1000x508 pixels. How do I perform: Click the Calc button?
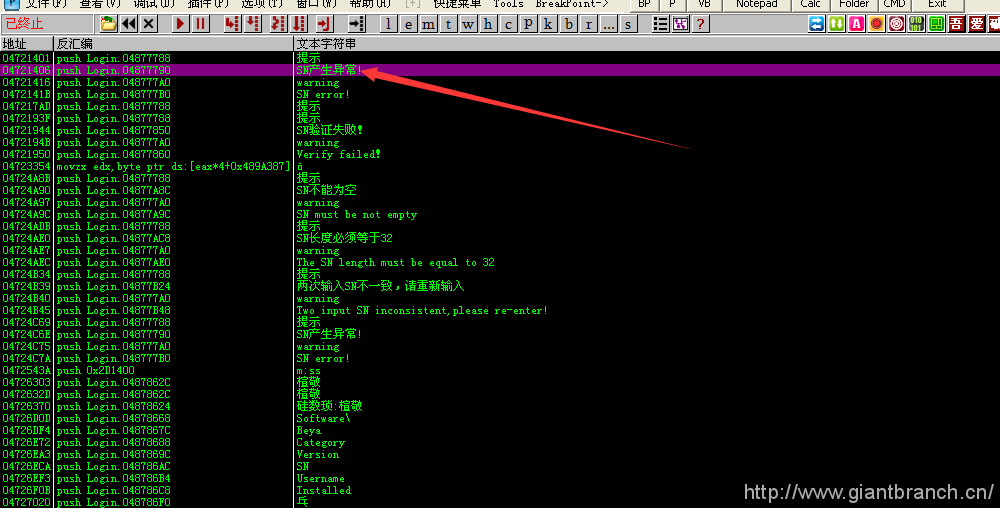810,4
